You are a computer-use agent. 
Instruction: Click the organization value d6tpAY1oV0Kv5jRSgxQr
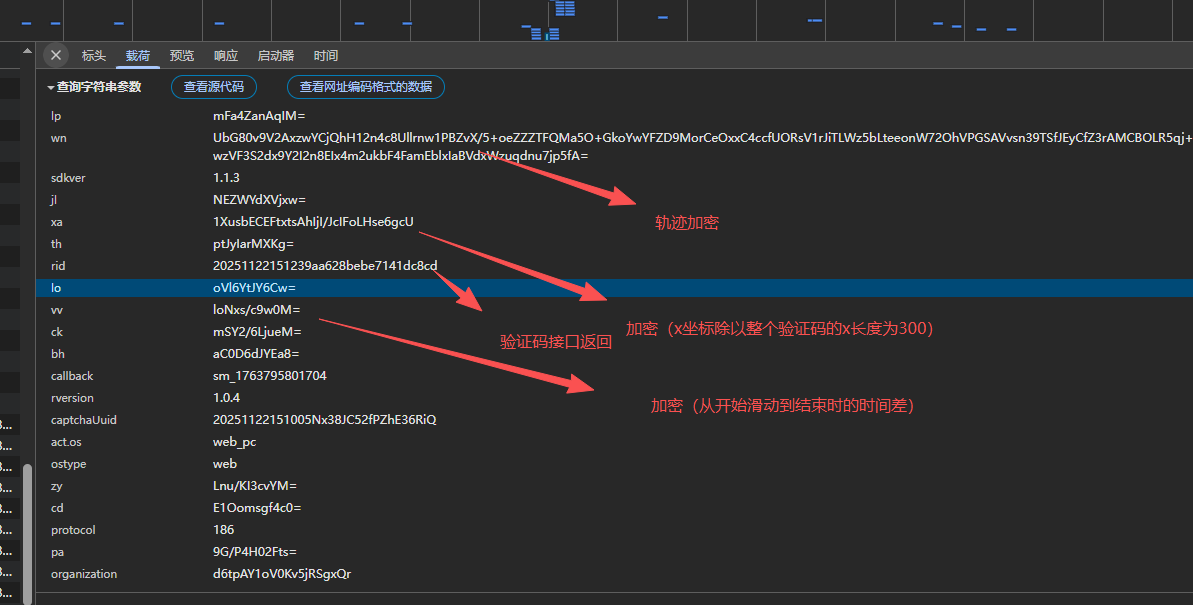(282, 574)
